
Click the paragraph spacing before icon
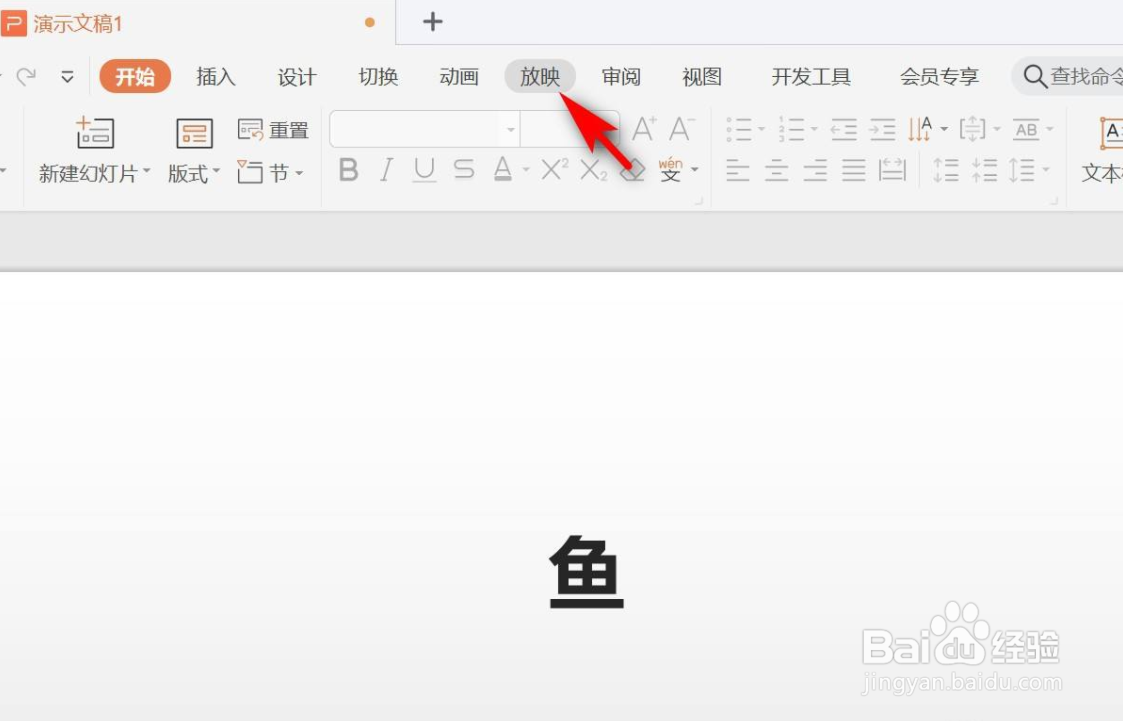click(x=945, y=170)
